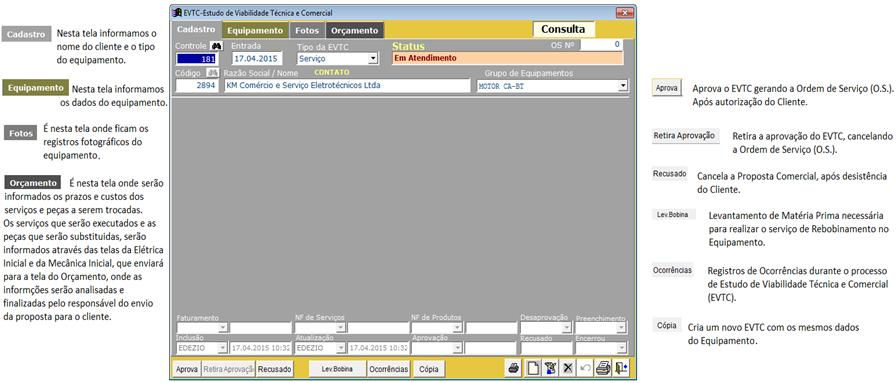Click the Cópia button
The image size is (896, 383).
click(429, 369)
